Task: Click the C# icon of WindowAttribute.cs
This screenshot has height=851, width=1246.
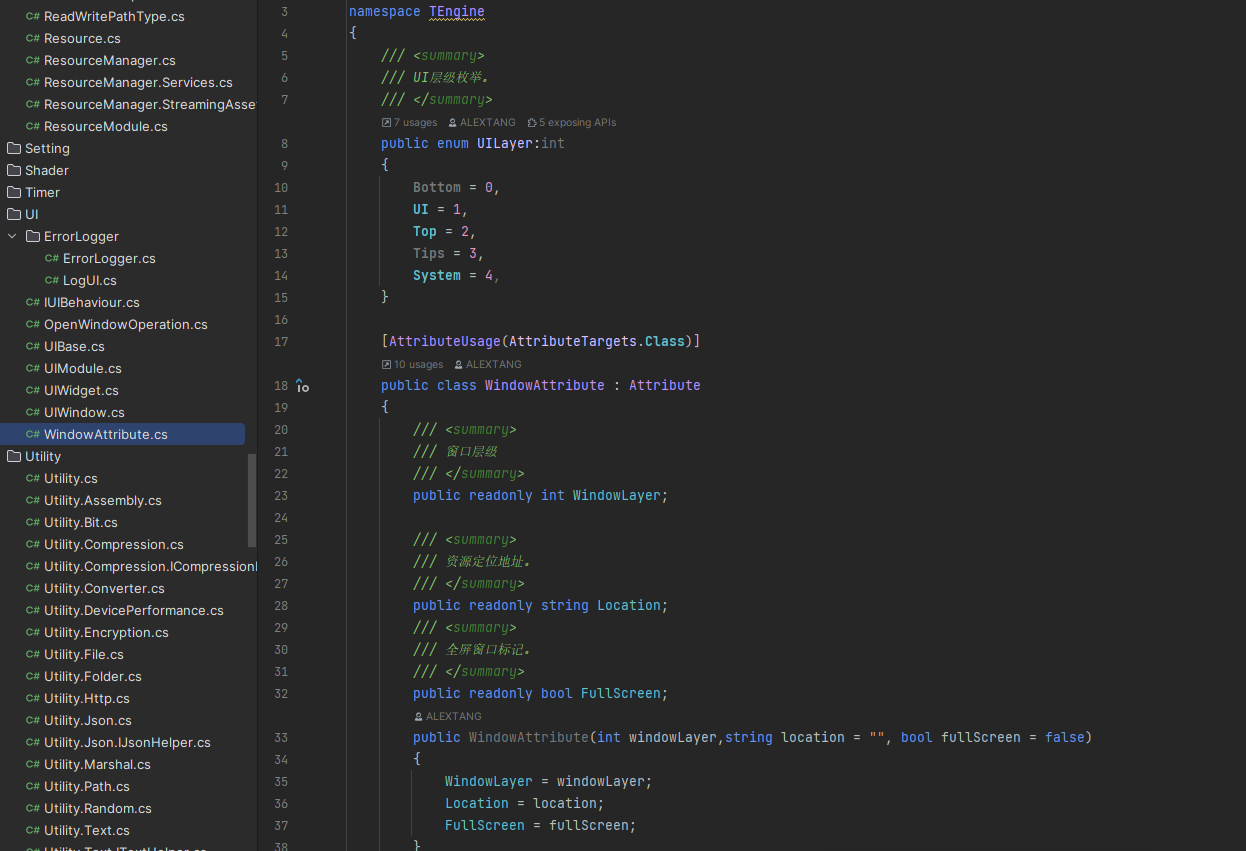Action: coord(33,434)
